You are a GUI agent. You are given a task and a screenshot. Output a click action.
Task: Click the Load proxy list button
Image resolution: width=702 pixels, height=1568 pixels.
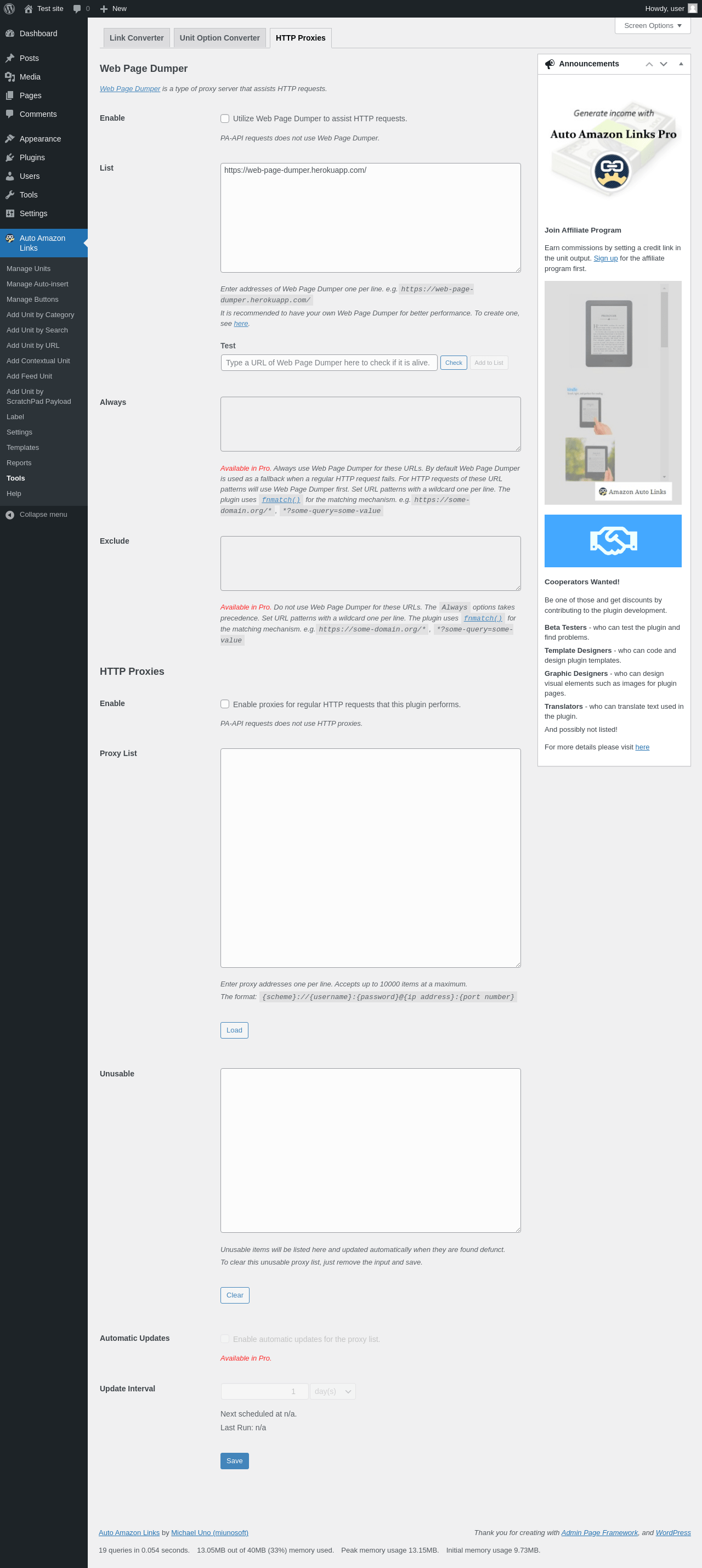tap(234, 1030)
